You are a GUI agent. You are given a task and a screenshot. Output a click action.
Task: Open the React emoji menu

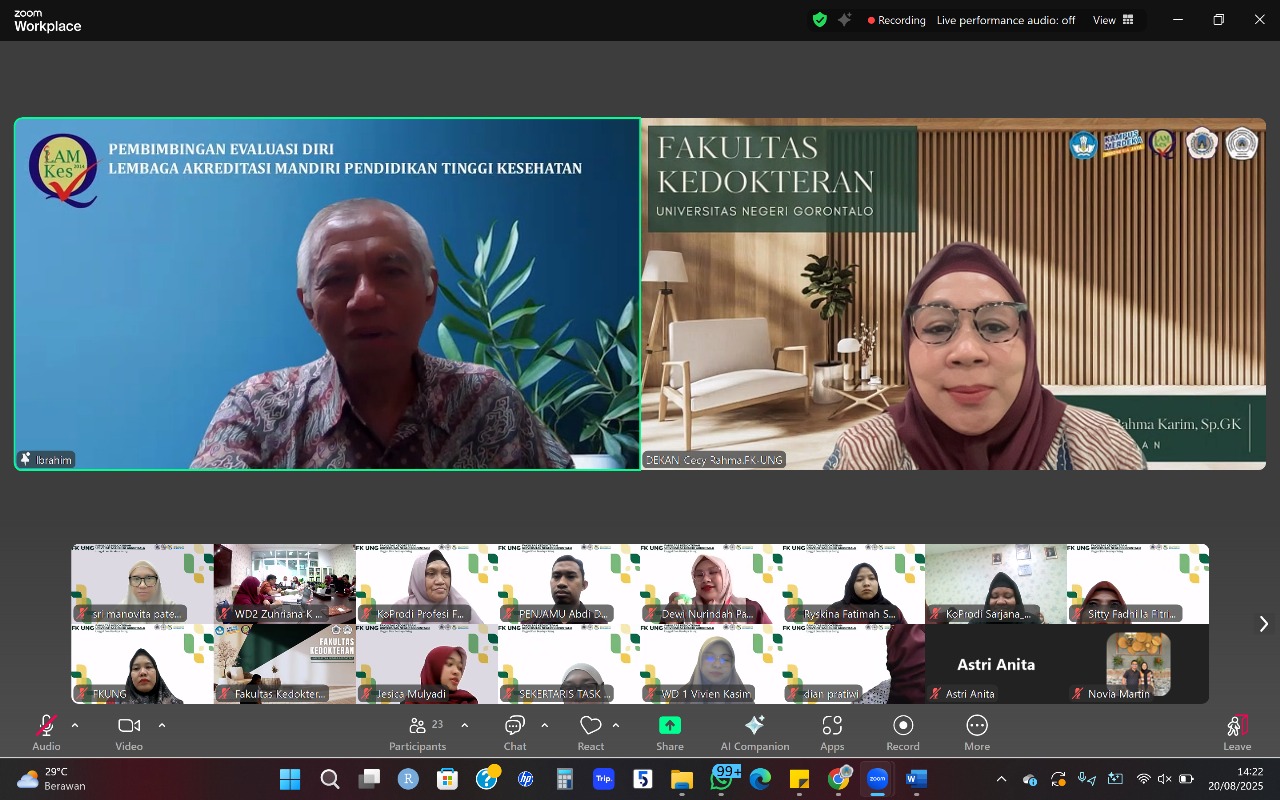(591, 733)
